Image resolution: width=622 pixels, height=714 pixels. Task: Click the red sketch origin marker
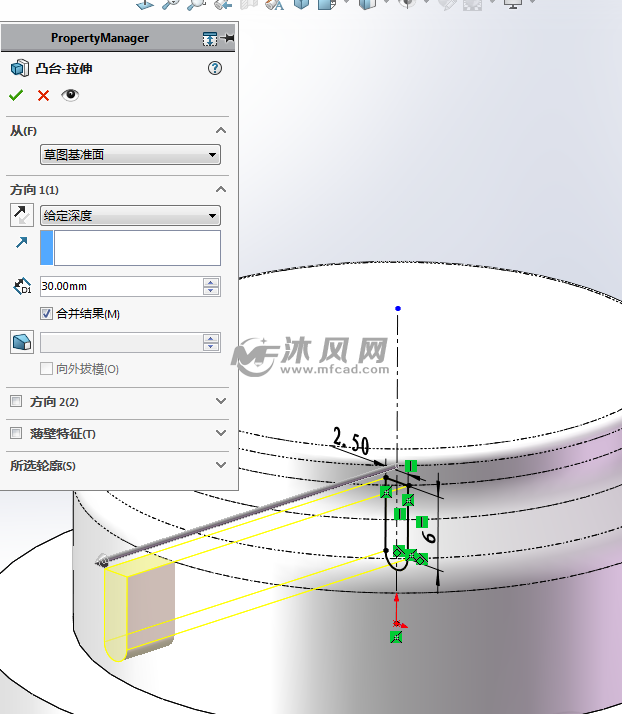click(x=398, y=623)
